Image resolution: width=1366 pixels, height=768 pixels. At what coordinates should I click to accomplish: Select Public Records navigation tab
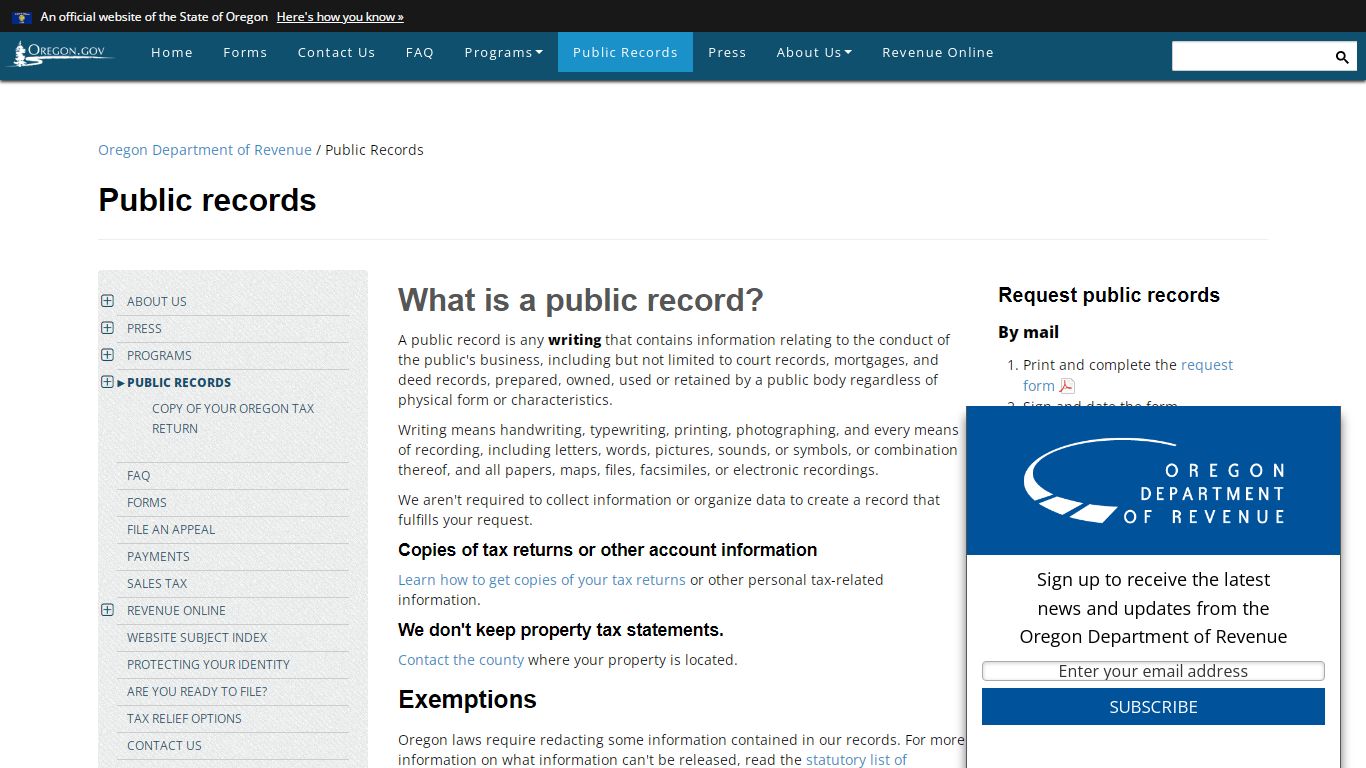pos(625,52)
